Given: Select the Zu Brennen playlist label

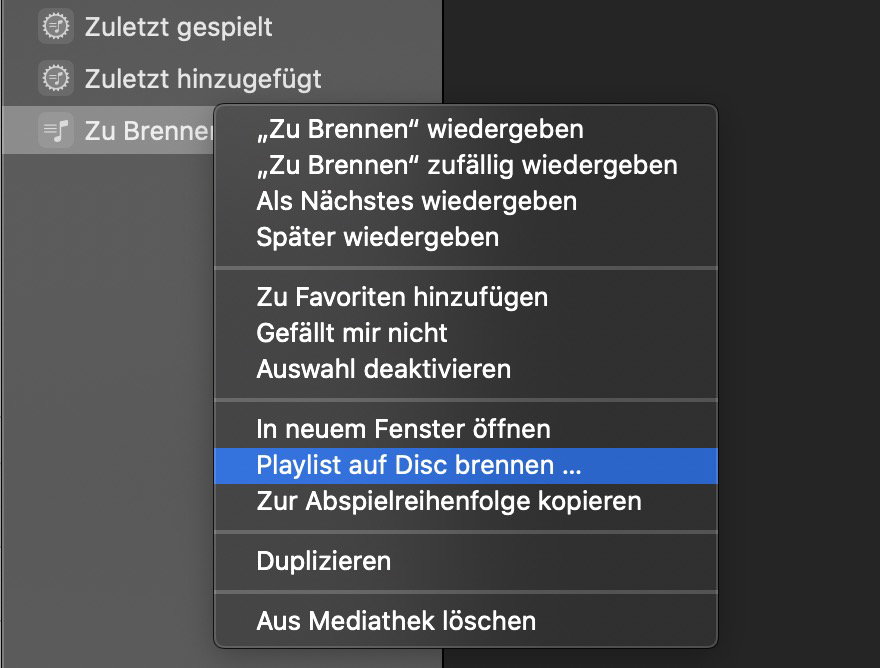Looking at the screenshot, I should point(148,130).
